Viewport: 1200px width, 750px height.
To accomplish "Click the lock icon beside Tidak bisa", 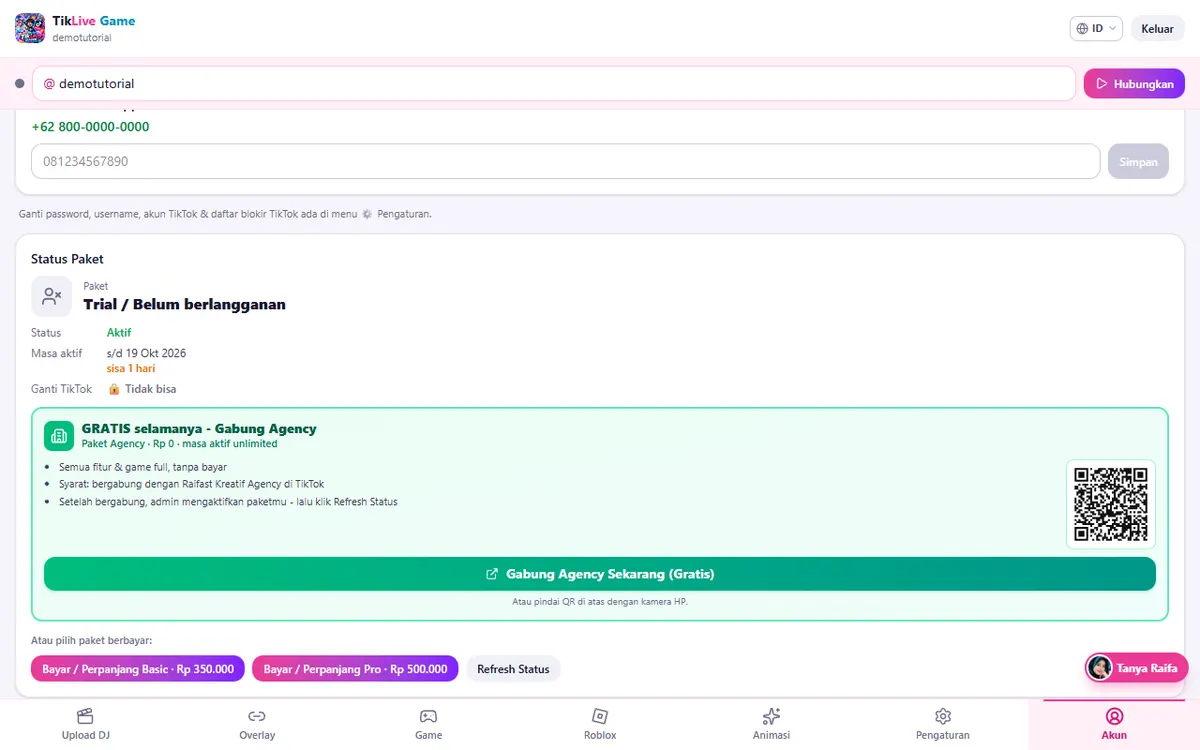I will coord(114,389).
